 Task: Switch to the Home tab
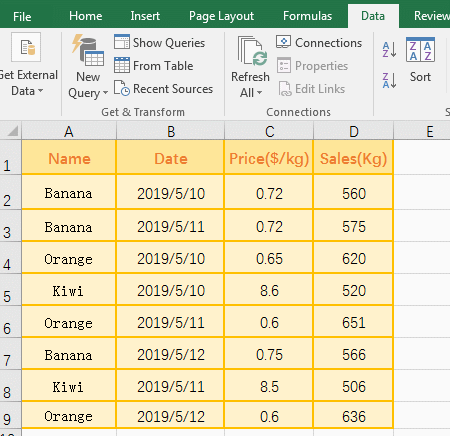(x=85, y=16)
